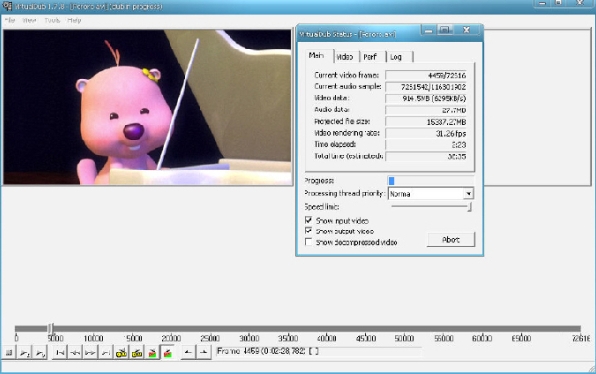
Task: Set the Mark in selection start
Action: tap(188, 352)
